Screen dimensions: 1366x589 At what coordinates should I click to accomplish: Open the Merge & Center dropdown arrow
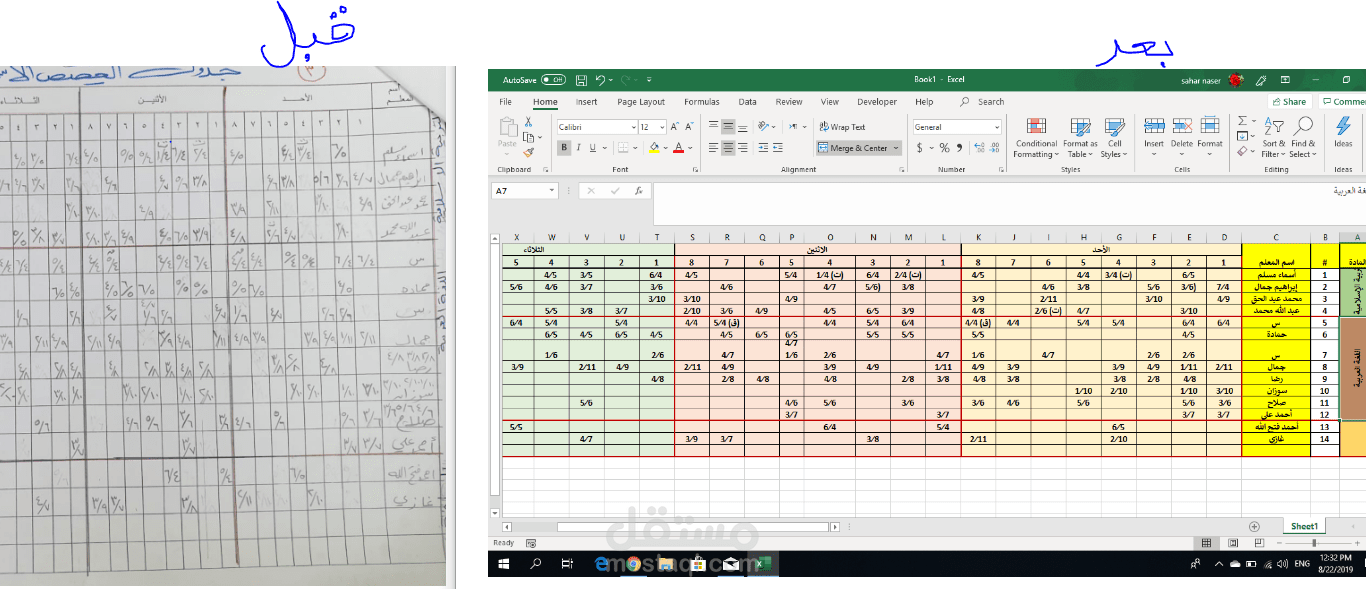click(x=896, y=148)
